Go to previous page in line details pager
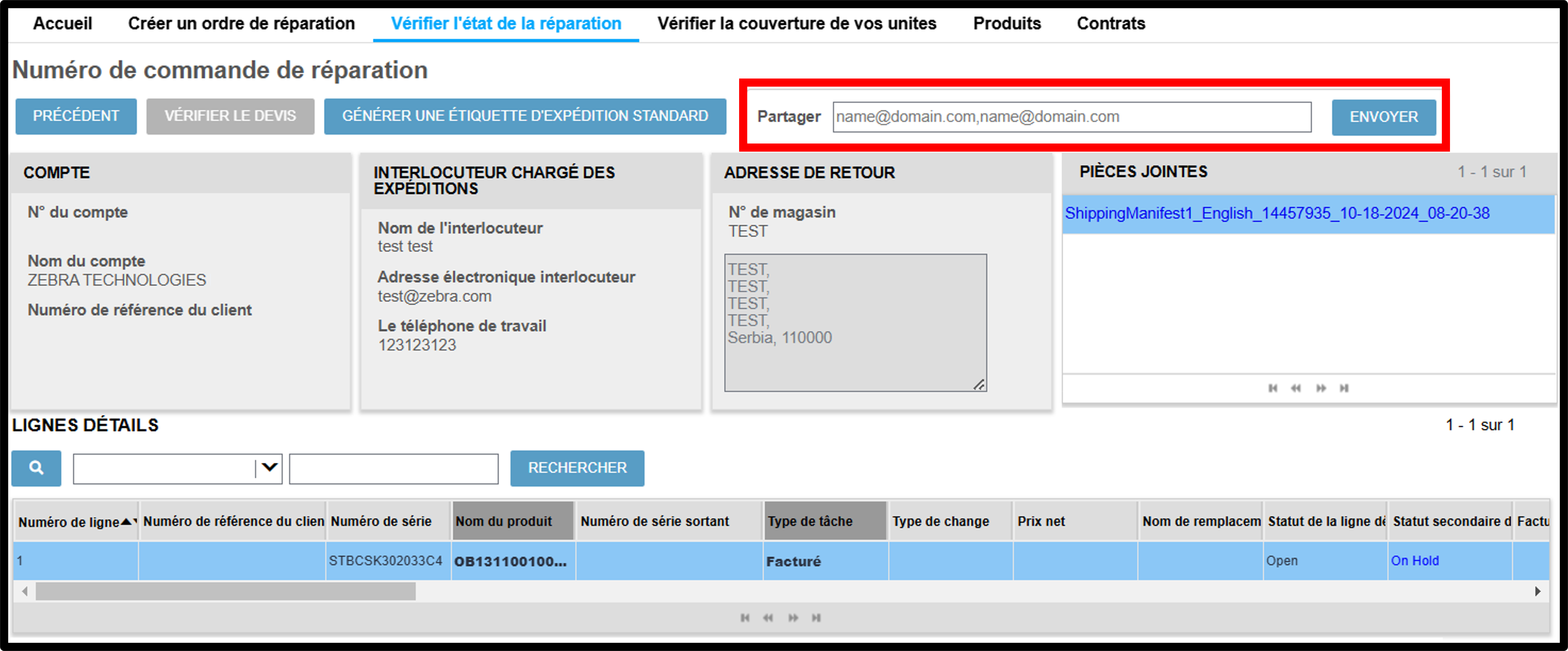The height and width of the screenshot is (651, 1568). point(768,617)
